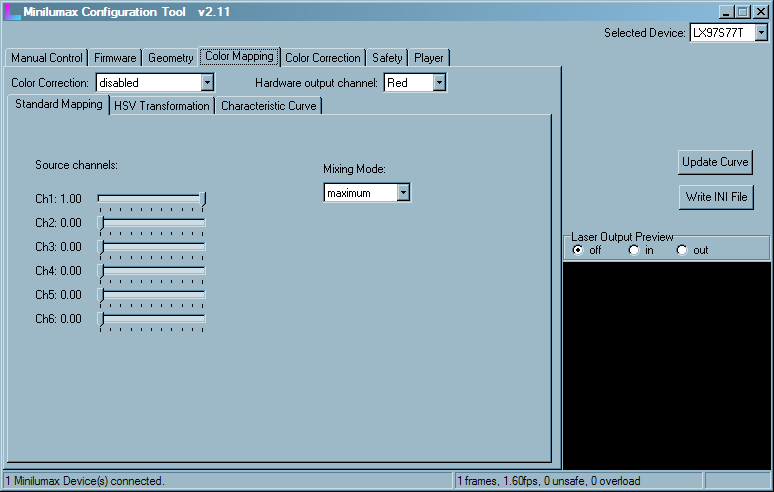Go to the Geometry tab

170,58
